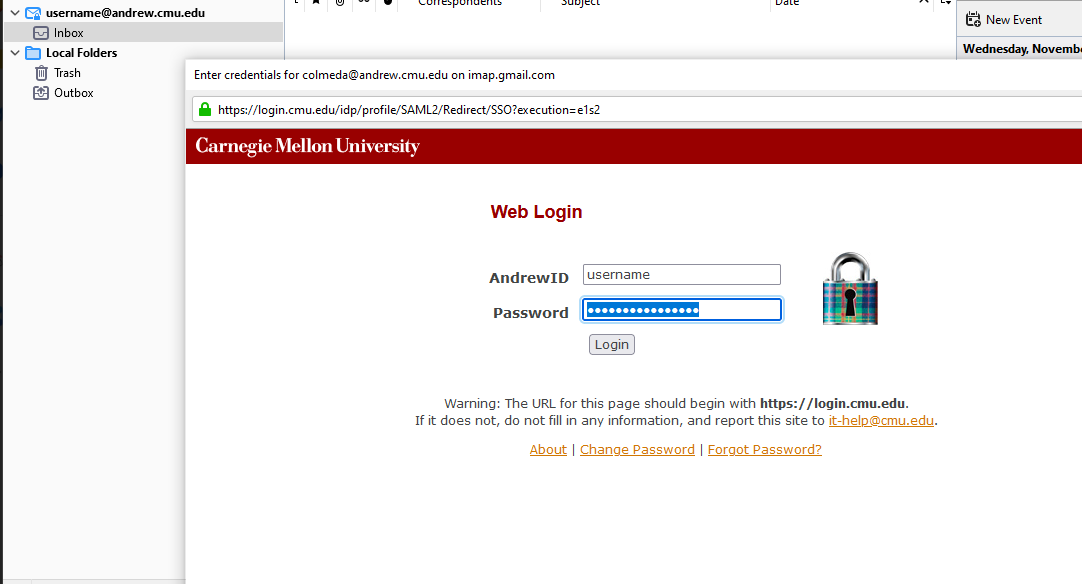Create a New Event in calendar pane
Image resolution: width=1082 pixels, height=584 pixels.
(x=1004, y=19)
